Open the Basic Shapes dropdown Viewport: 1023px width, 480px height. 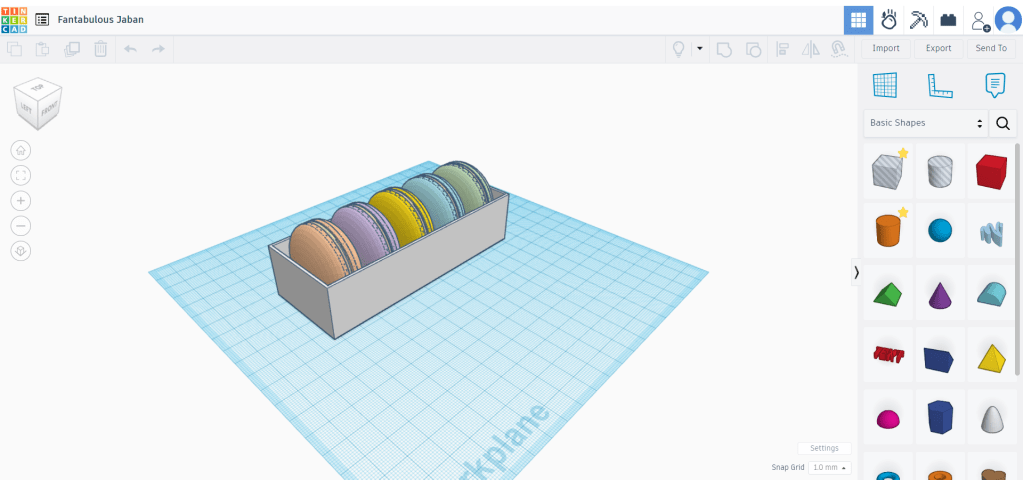926,123
